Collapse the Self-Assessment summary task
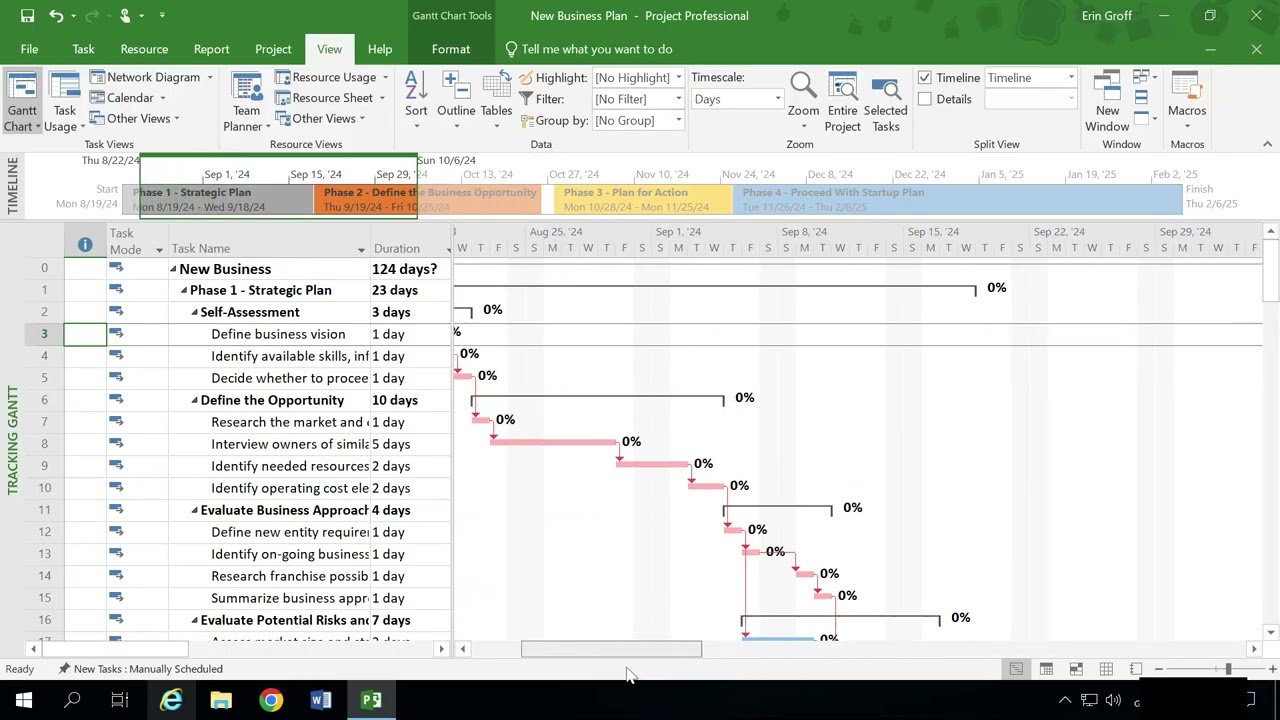The width and height of the screenshot is (1280, 720). (195, 312)
